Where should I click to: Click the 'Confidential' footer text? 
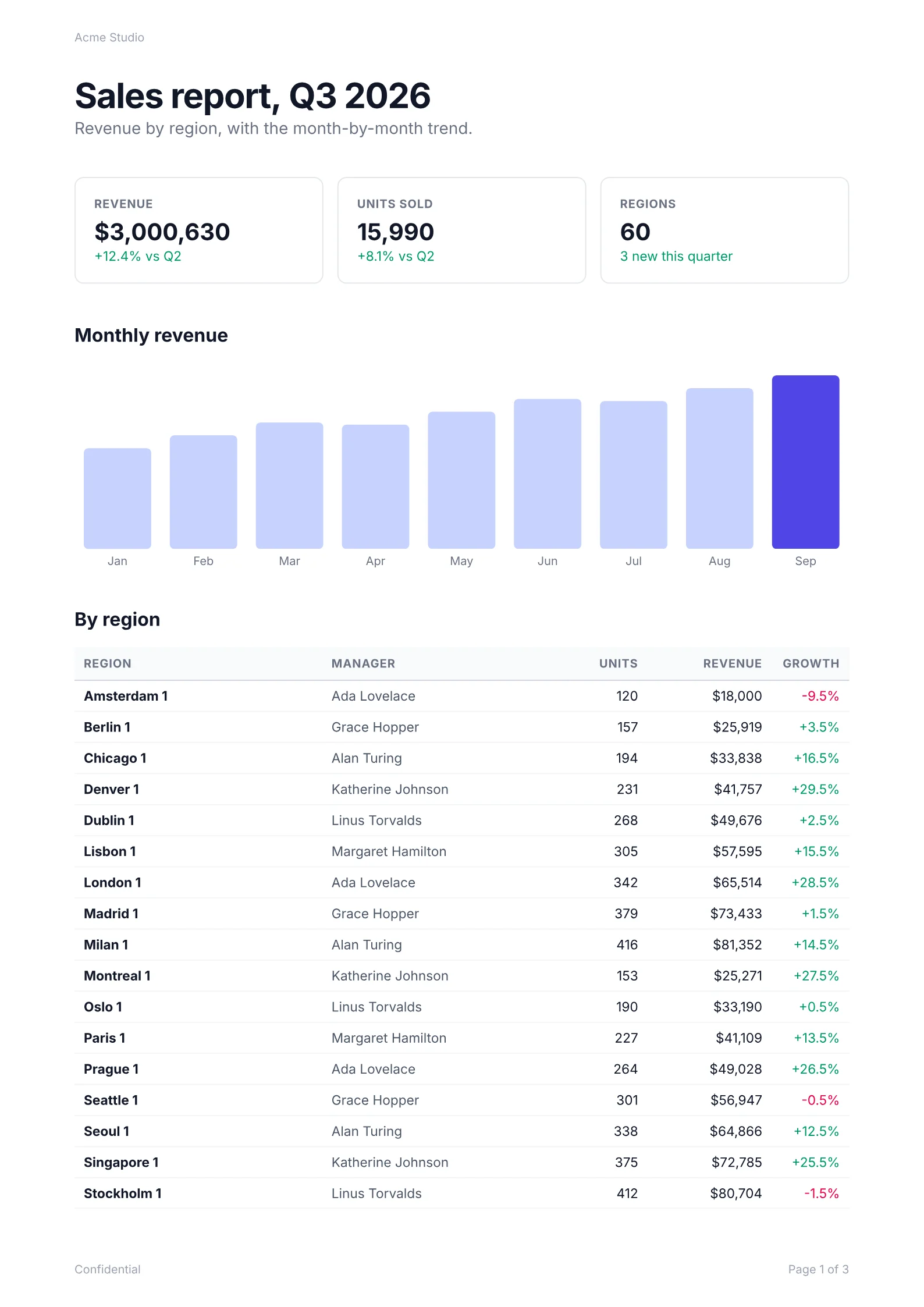pos(108,1269)
